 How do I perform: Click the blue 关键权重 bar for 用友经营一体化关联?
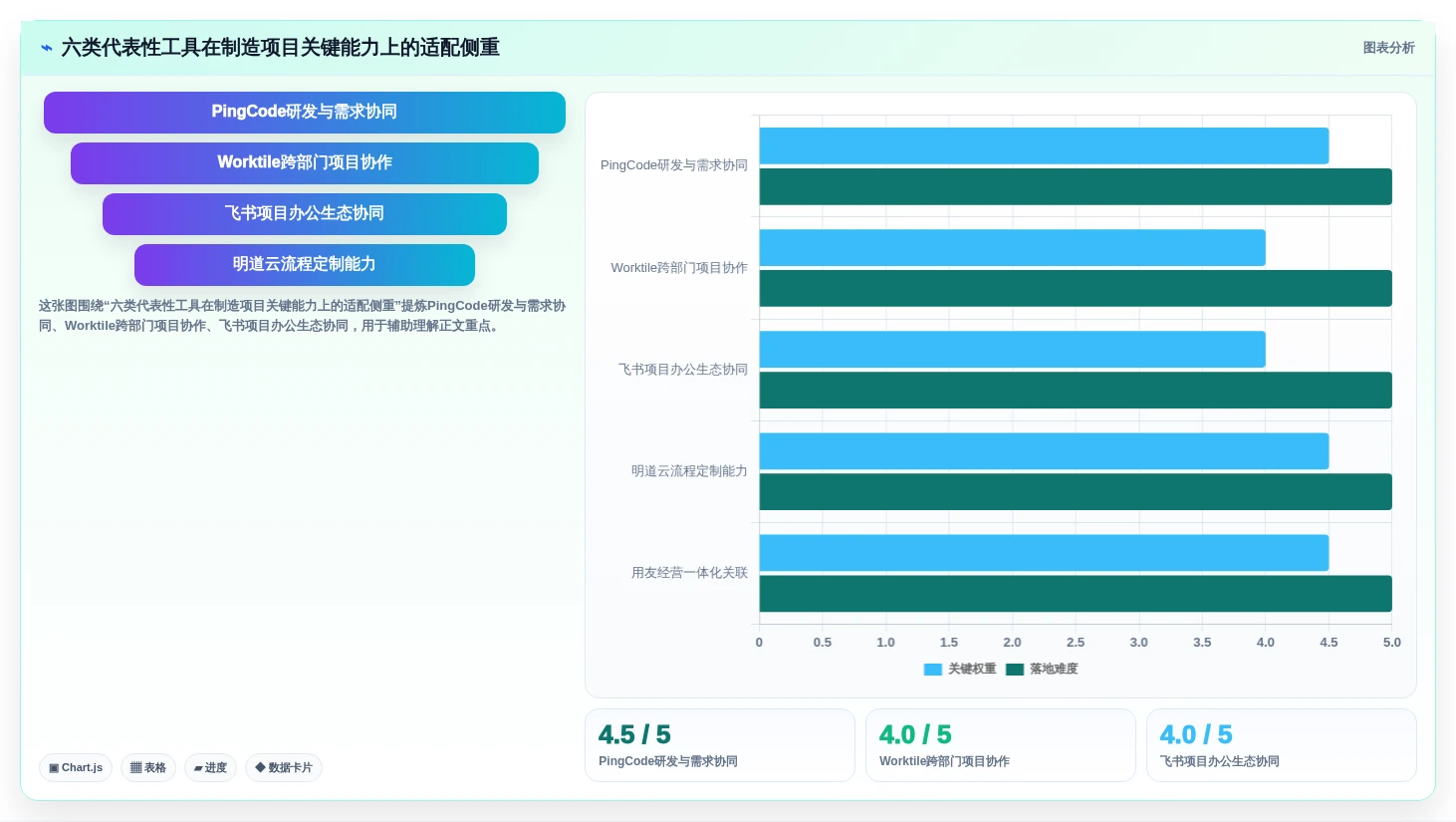point(1044,553)
